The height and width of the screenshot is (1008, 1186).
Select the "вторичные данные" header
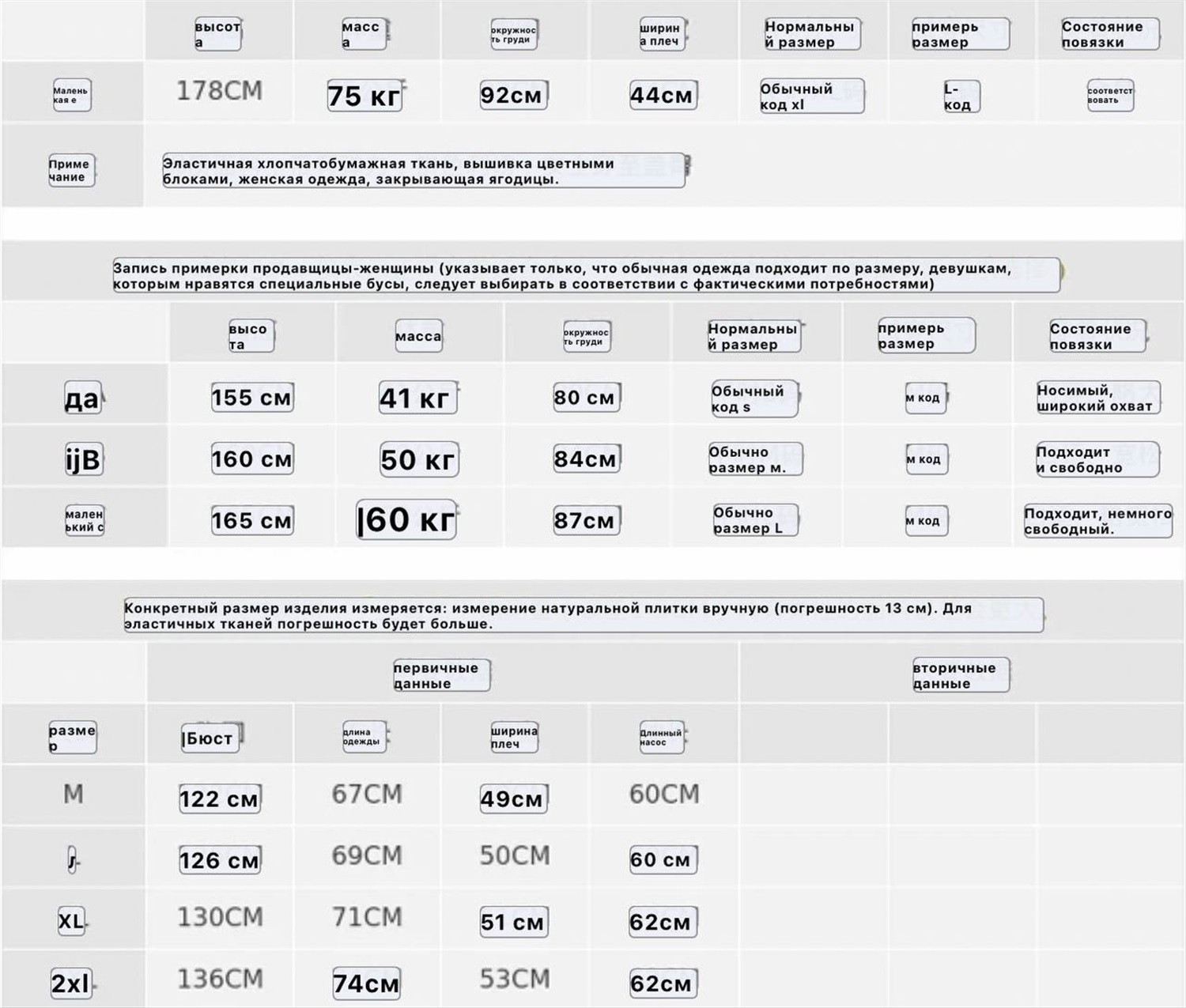click(x=961, y=675)
